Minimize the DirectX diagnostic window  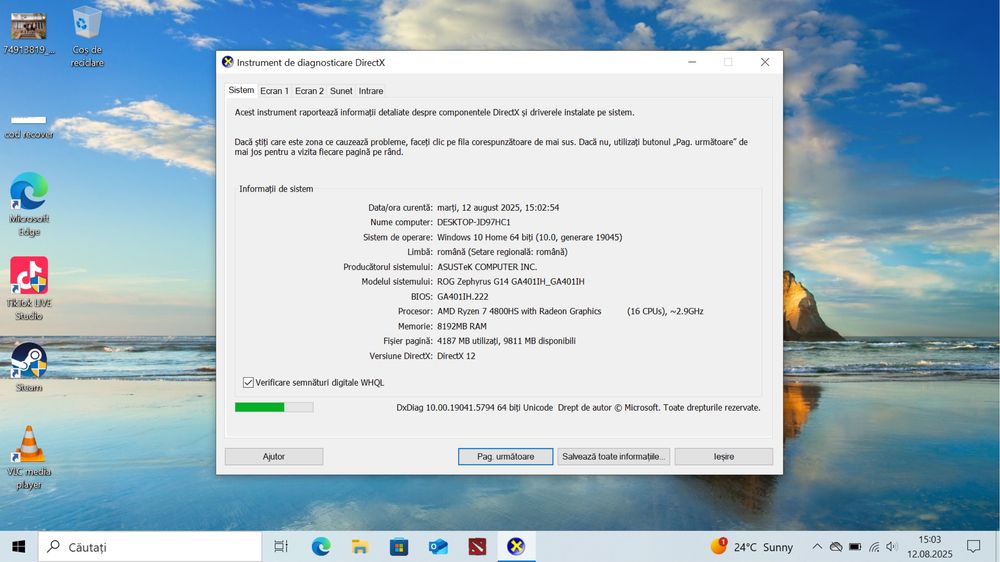click(x=692, y=62)
